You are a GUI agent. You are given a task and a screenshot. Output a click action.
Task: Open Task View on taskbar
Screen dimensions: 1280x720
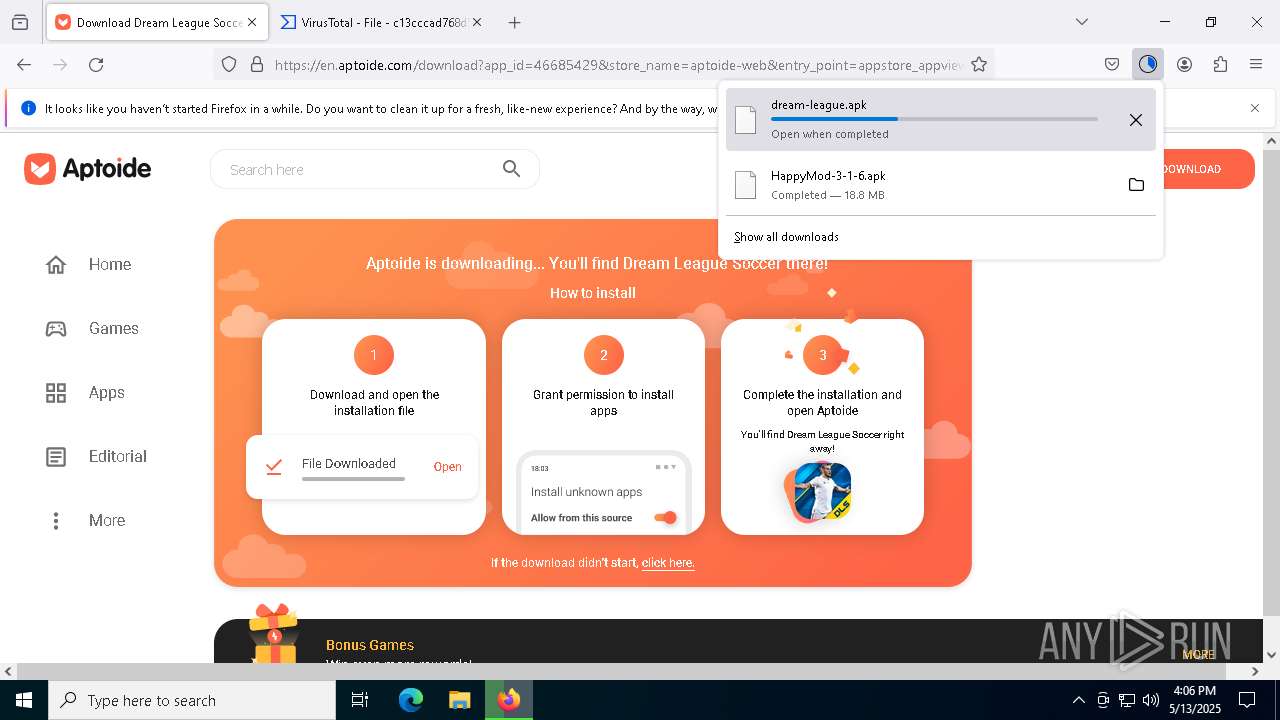360,700
